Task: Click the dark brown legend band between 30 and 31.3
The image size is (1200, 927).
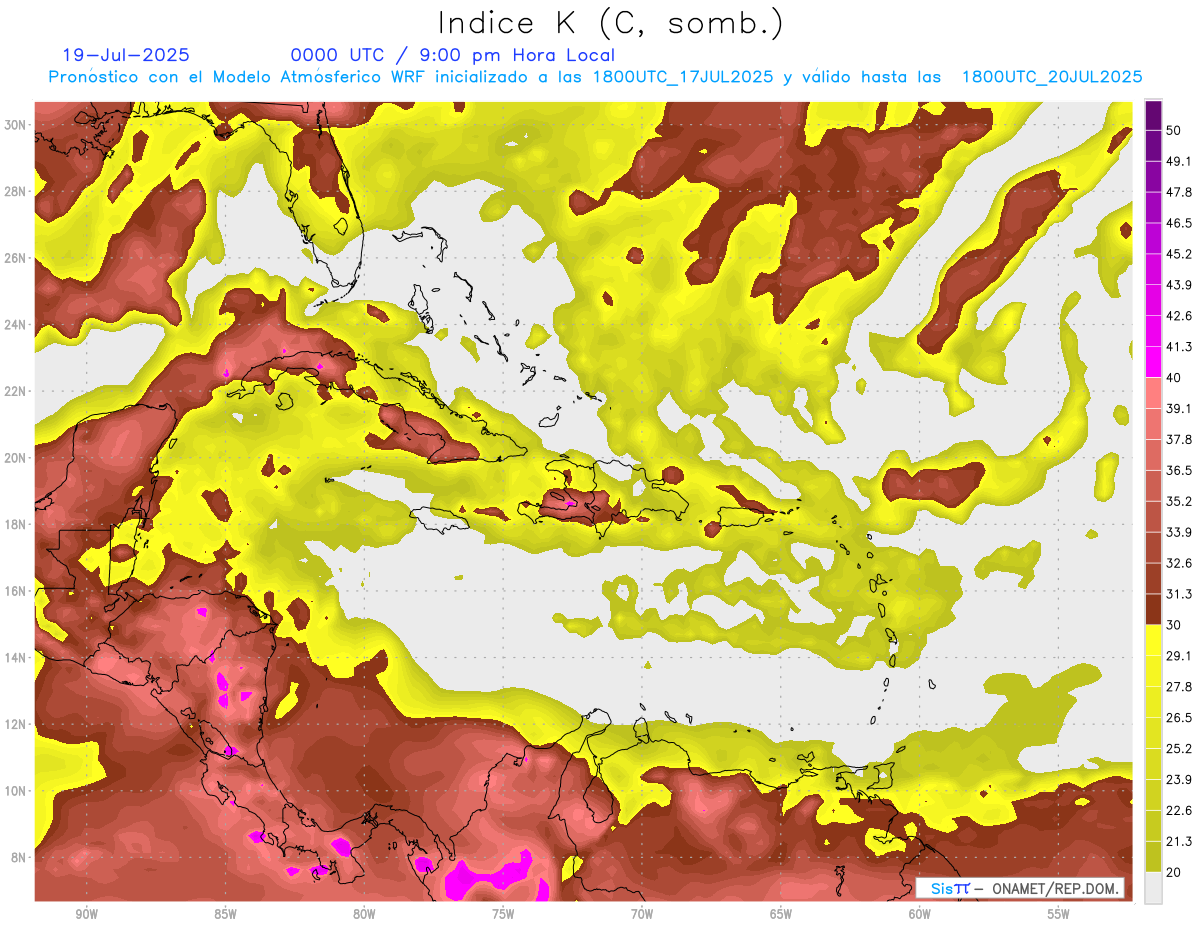Action: click(x=1154, y=609)
